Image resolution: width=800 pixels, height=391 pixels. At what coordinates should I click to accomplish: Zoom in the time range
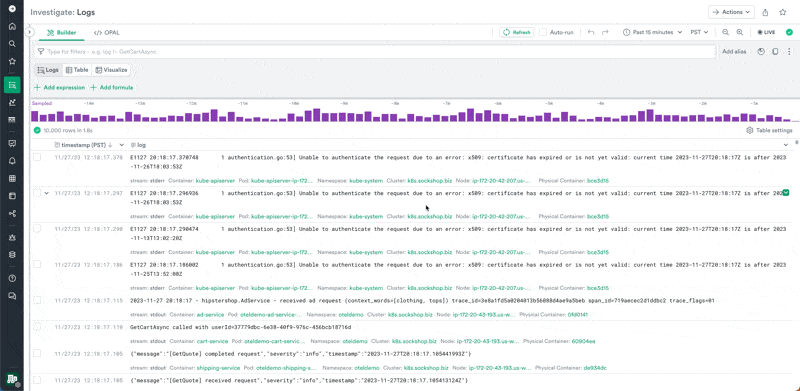click(x=740, y=32)
